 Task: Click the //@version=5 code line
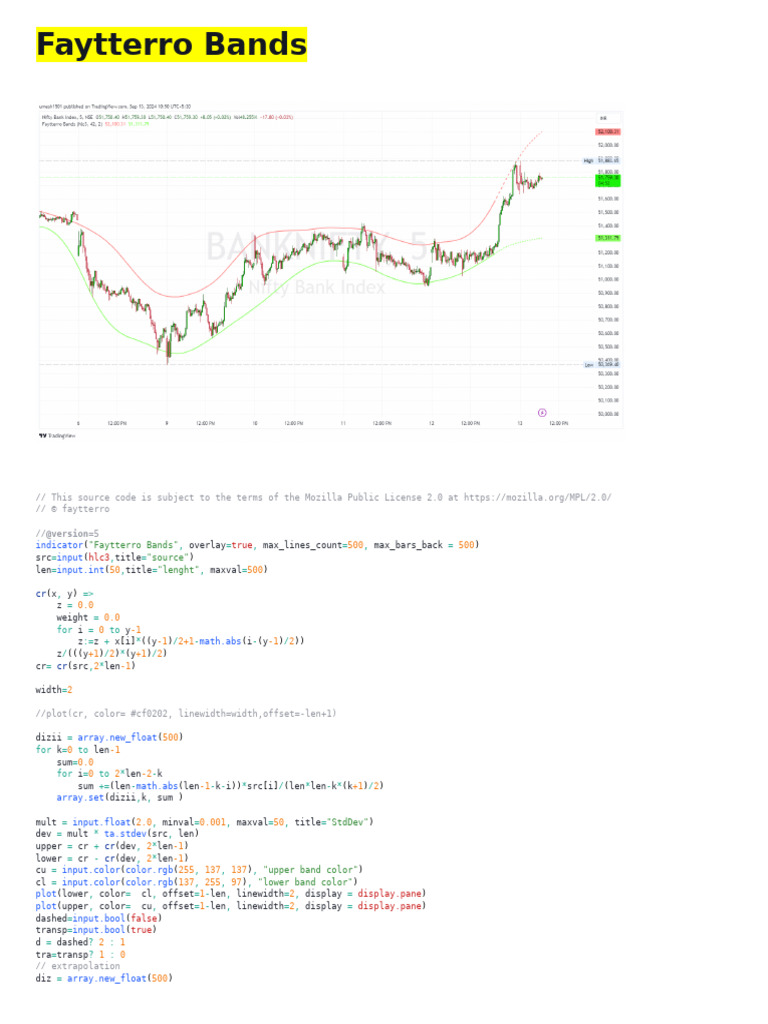[67, 533]
